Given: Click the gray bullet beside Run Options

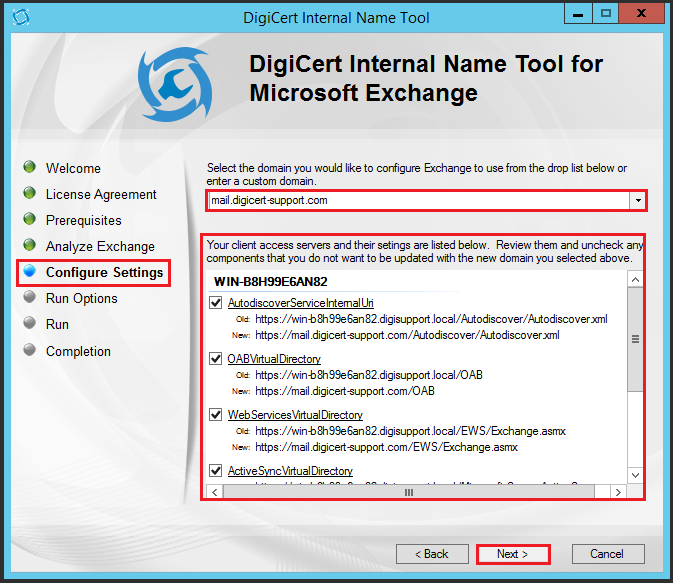Looking at the screenshot, I should (30, 297).
